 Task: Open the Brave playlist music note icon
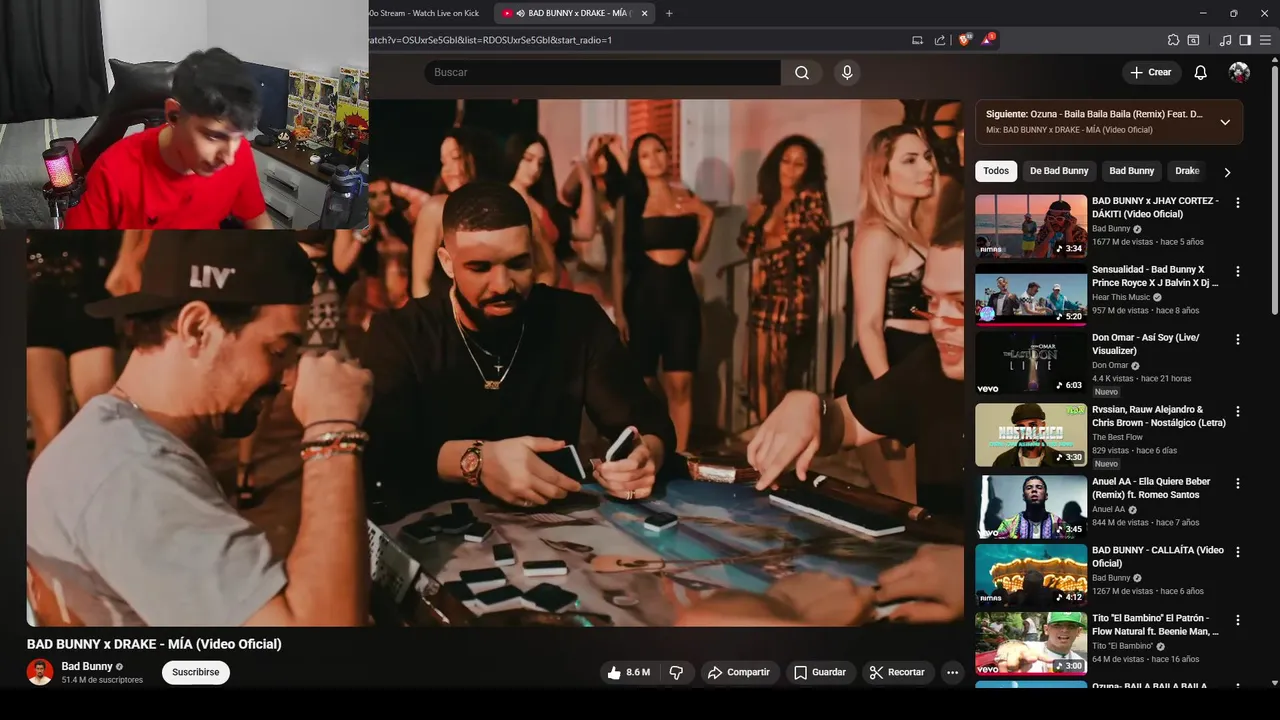click(x=1226, y=40)
